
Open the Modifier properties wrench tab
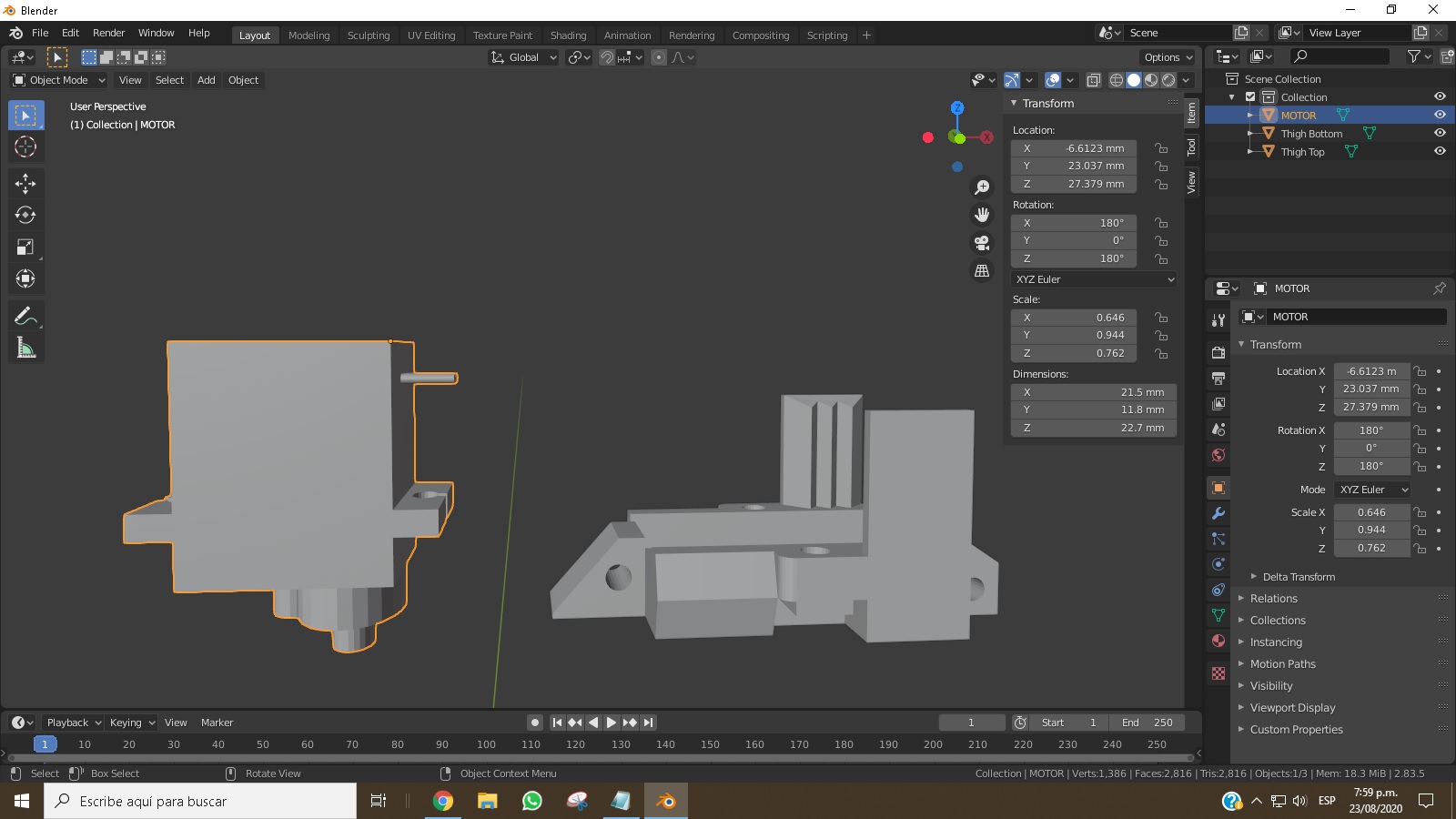1218,513
